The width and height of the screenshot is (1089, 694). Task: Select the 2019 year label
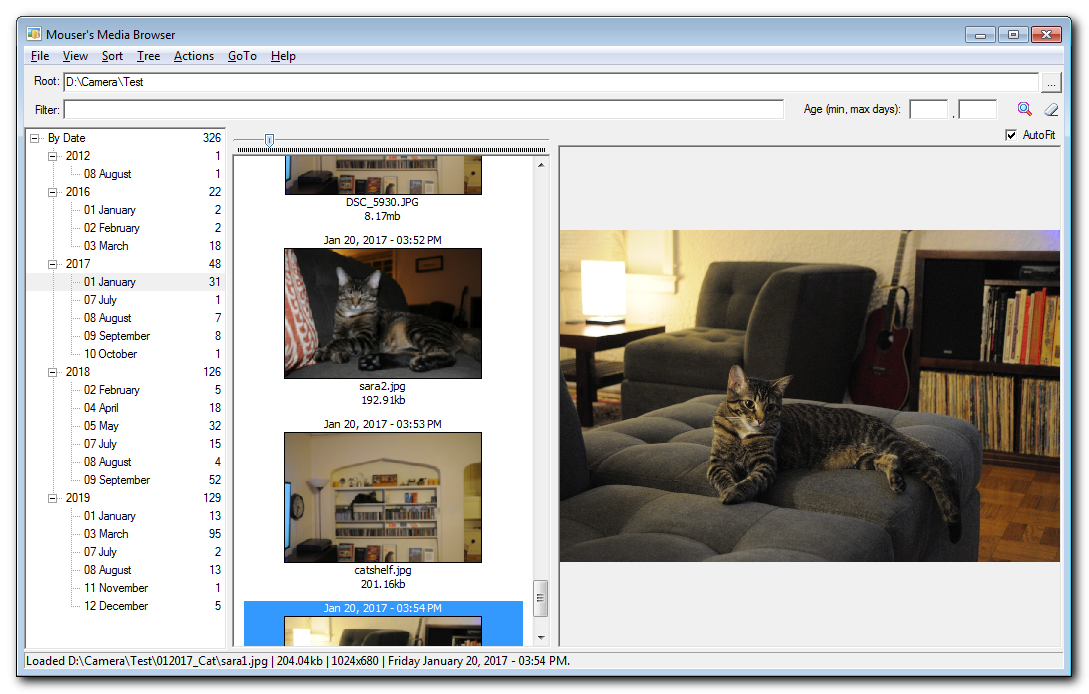click(78, 498)
